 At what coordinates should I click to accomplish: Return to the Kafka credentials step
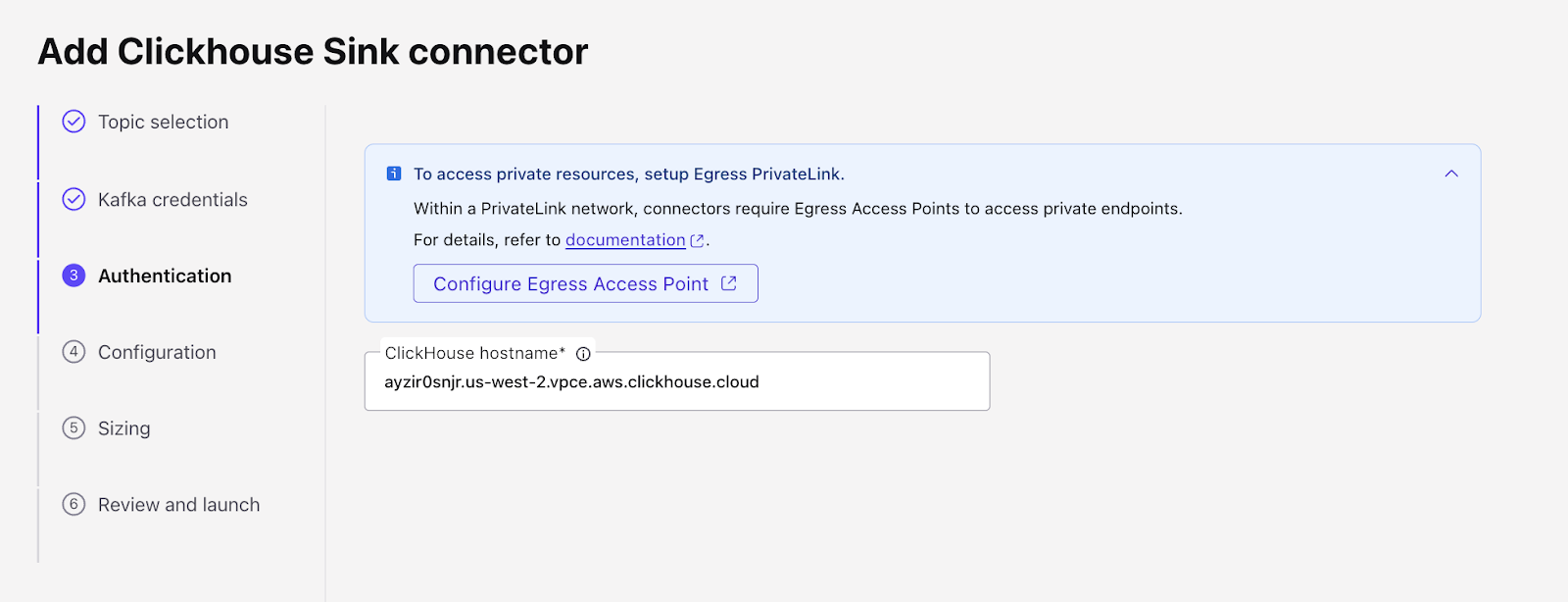(x=171, y=199)
